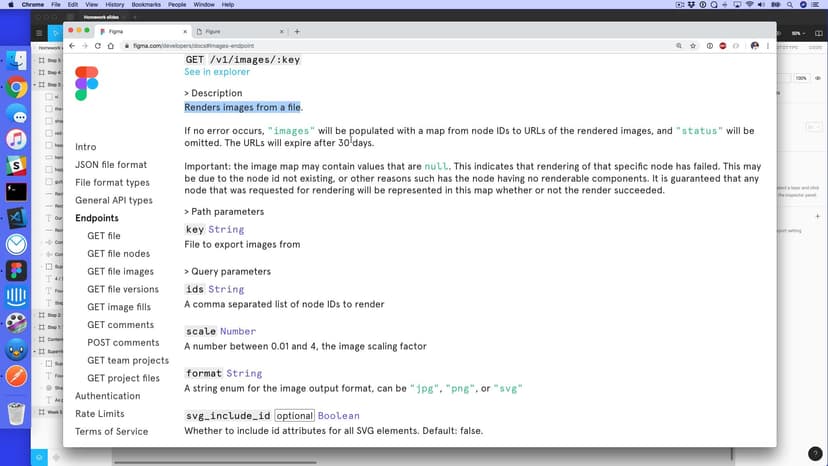Open POST comments endpoint docs

pyautogui.click(x=122, y=343)
